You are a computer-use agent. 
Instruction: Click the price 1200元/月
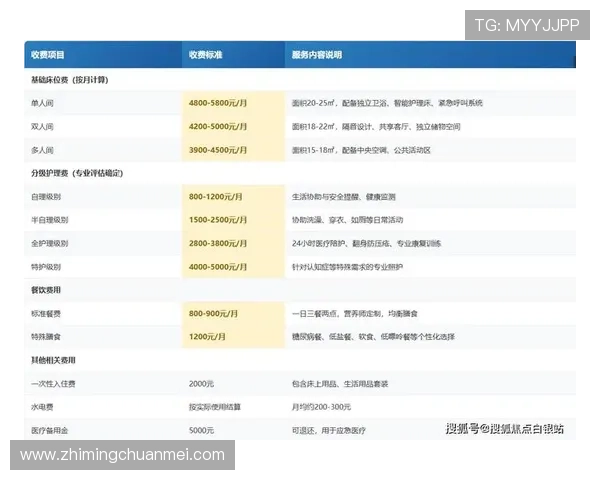207,337
